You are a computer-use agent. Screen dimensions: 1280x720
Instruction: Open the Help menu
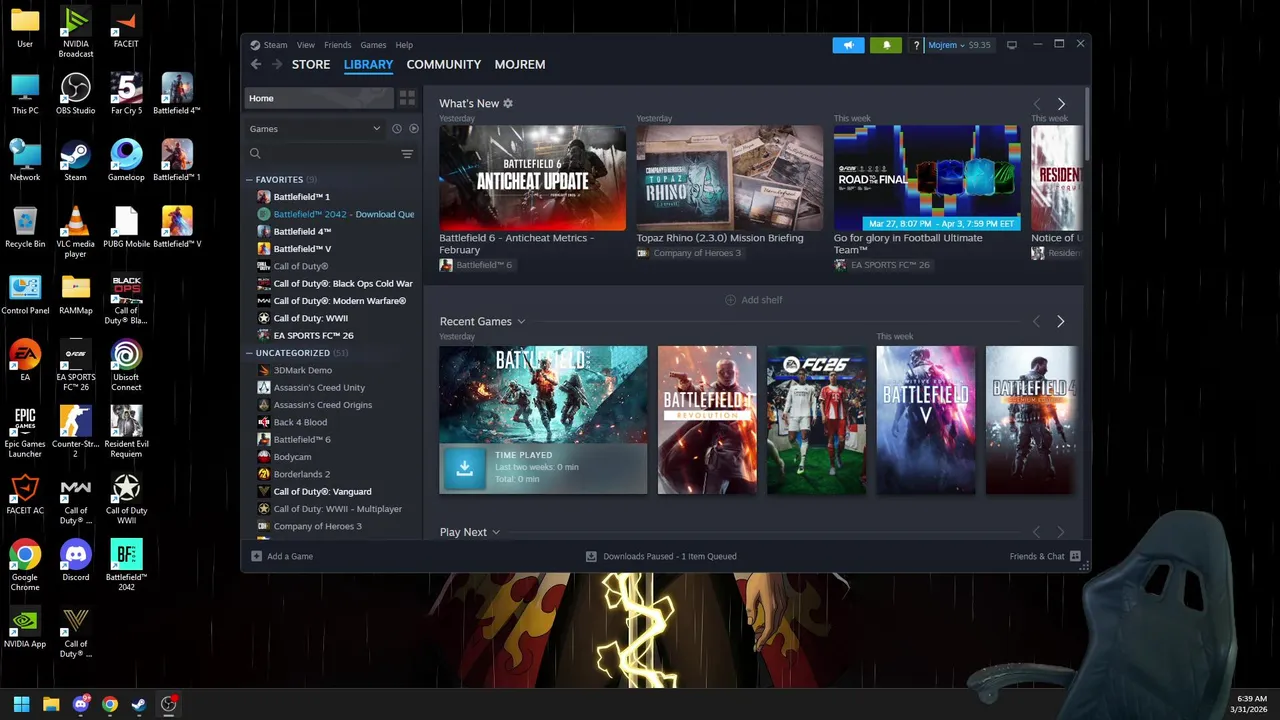(404, 45)
